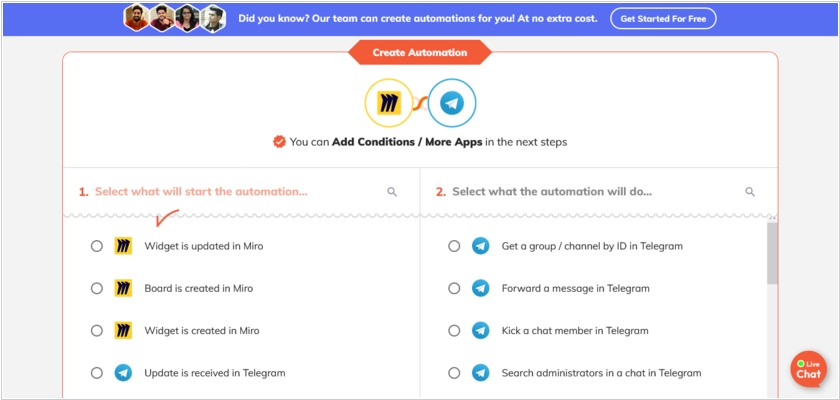This screenshot has height=400, width=840.
Task: Click the large Telegram app icon
Action: [x=452, y=103]
